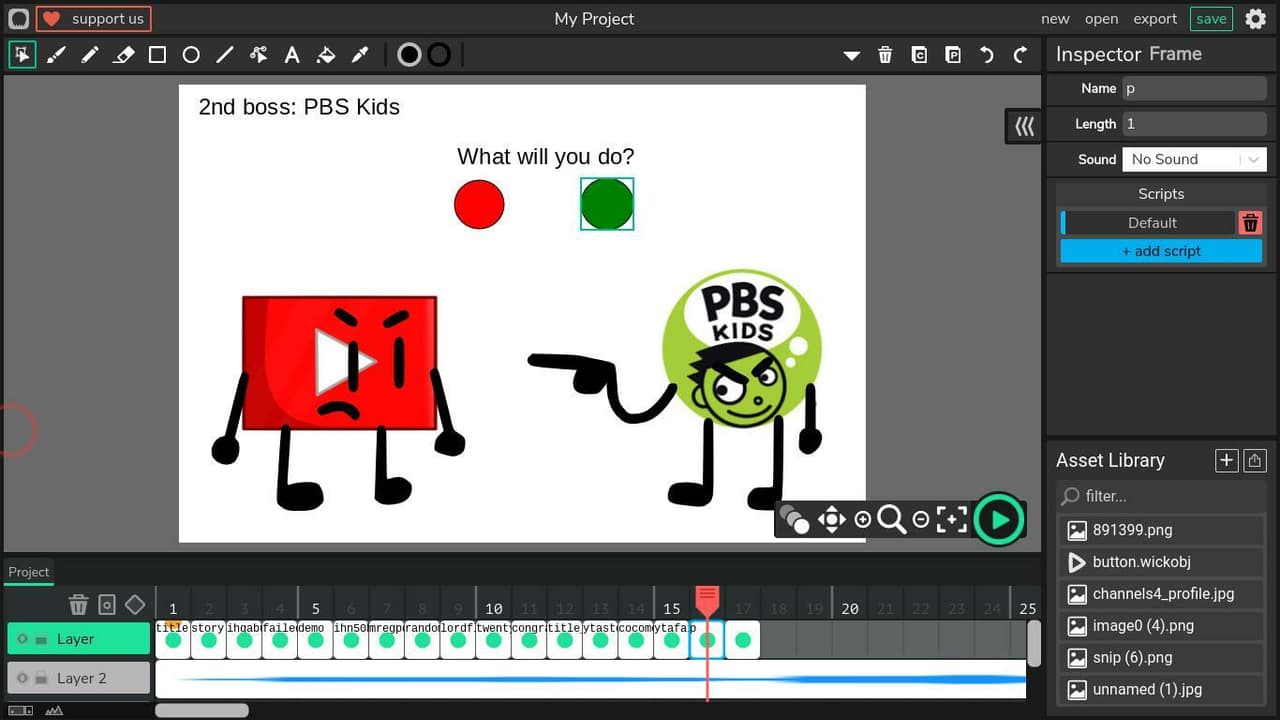Toggle the lock on Layer 2
1280x720 pixels.
pyautogui.click(x=41, y=678)
